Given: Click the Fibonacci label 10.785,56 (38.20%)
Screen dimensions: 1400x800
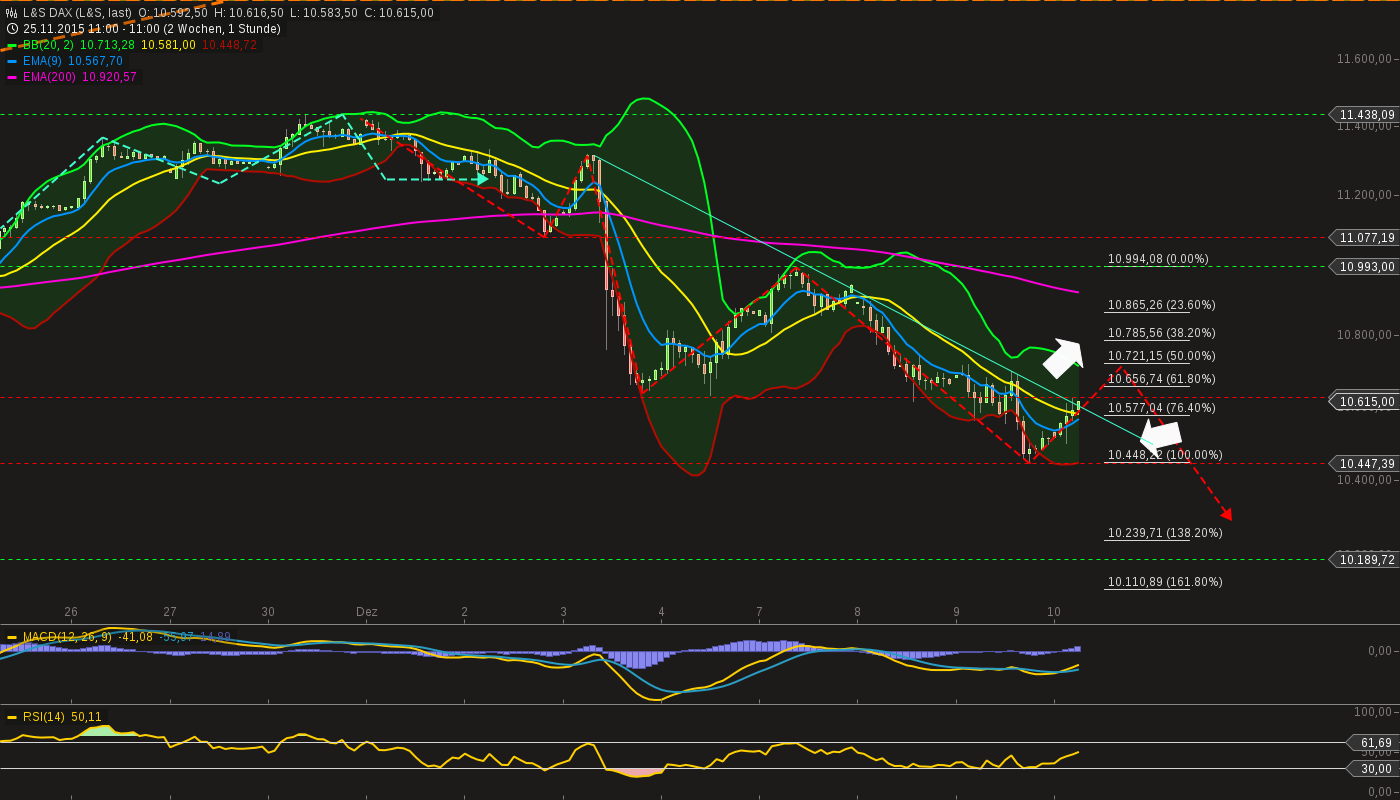Looking at the screenshot, I should coord(1162,333).
